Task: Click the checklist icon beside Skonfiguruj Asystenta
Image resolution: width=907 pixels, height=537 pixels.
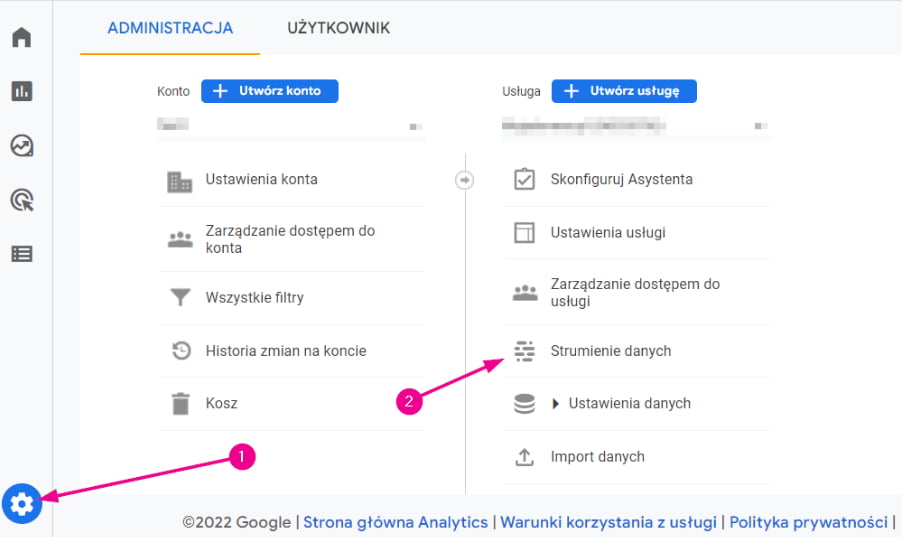Action: [x=524, y=179]
